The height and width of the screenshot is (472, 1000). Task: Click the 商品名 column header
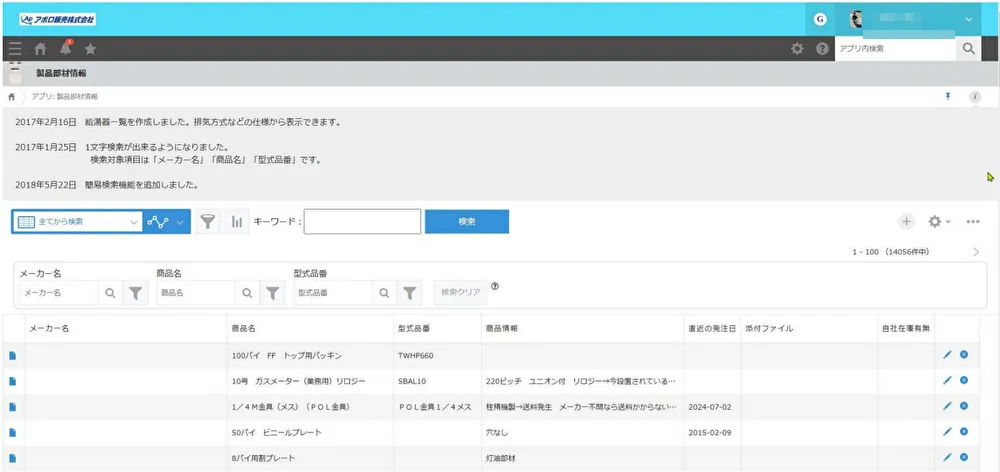tap(245, 328)
